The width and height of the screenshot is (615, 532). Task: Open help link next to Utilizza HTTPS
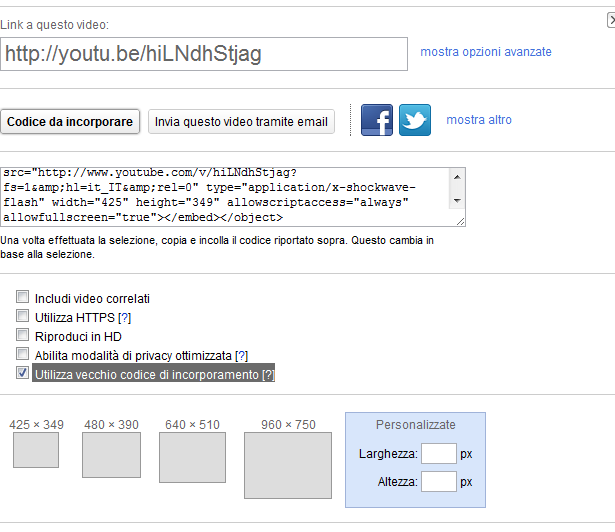tap(124, 317)
